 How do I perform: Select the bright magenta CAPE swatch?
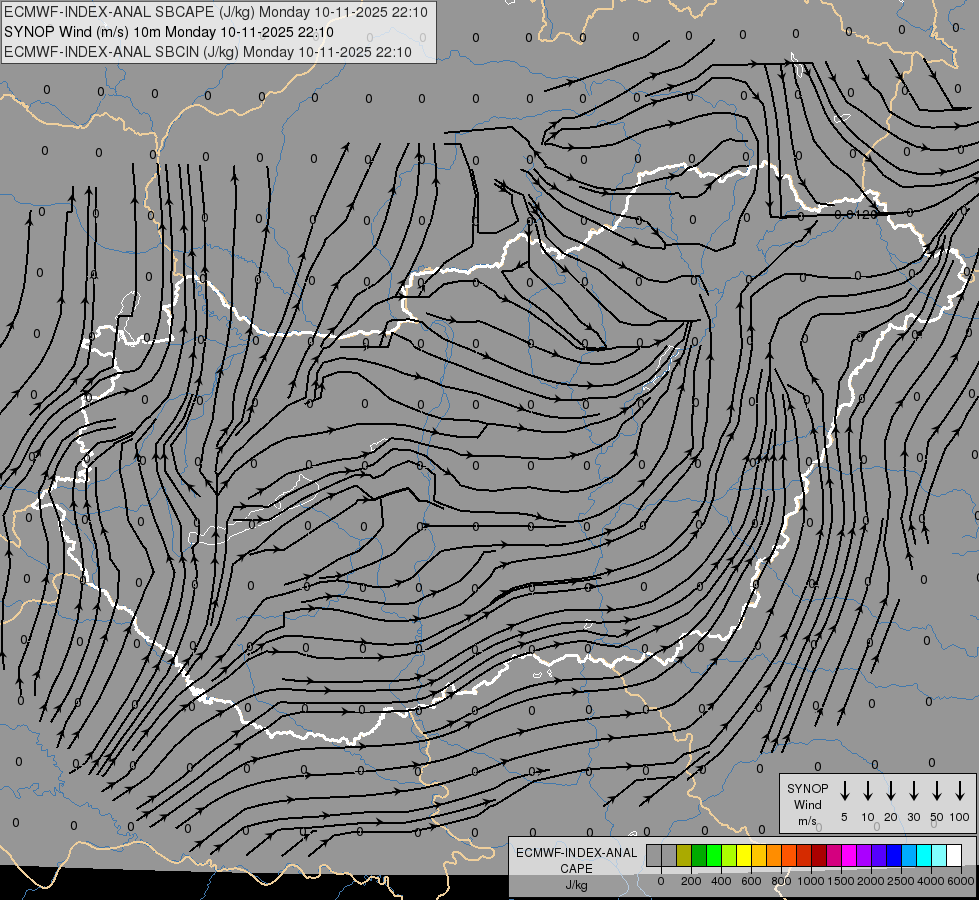(x=849, y=855)
